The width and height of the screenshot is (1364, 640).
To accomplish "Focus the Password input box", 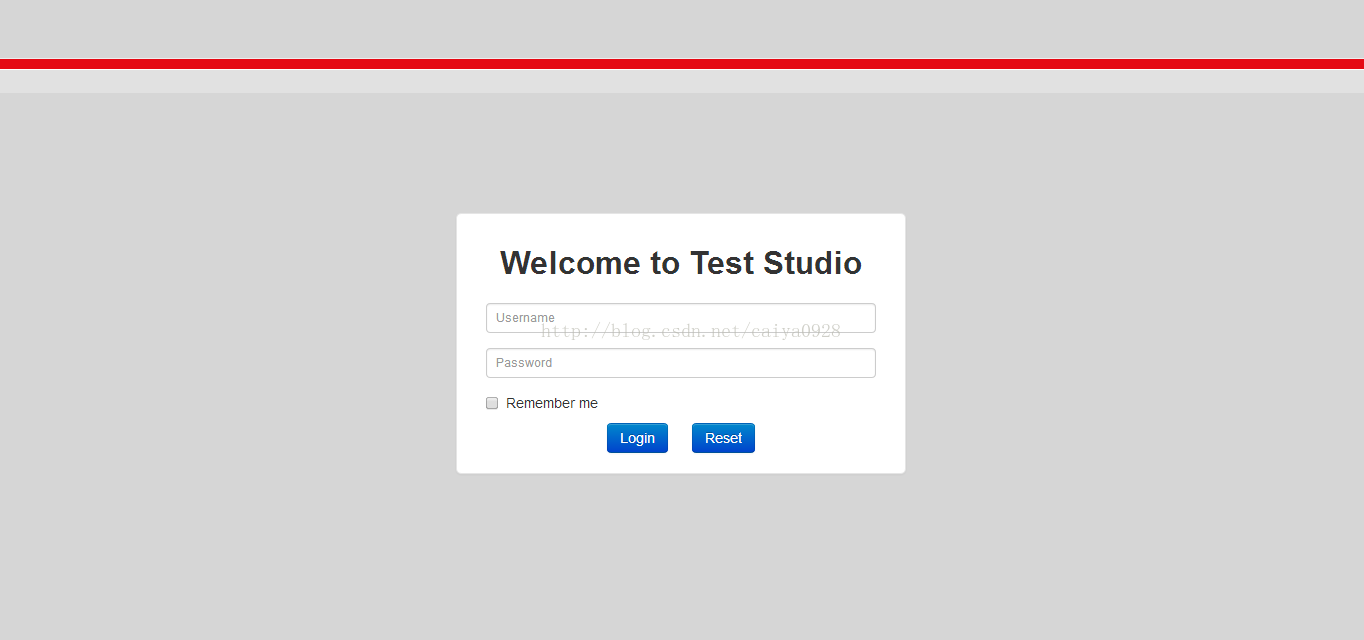I will tap(681, 363).
